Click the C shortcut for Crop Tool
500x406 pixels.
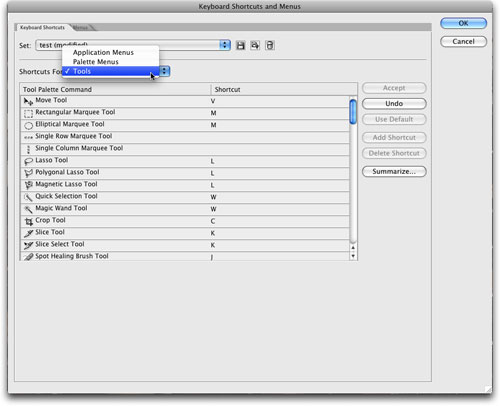pos(213,221)
